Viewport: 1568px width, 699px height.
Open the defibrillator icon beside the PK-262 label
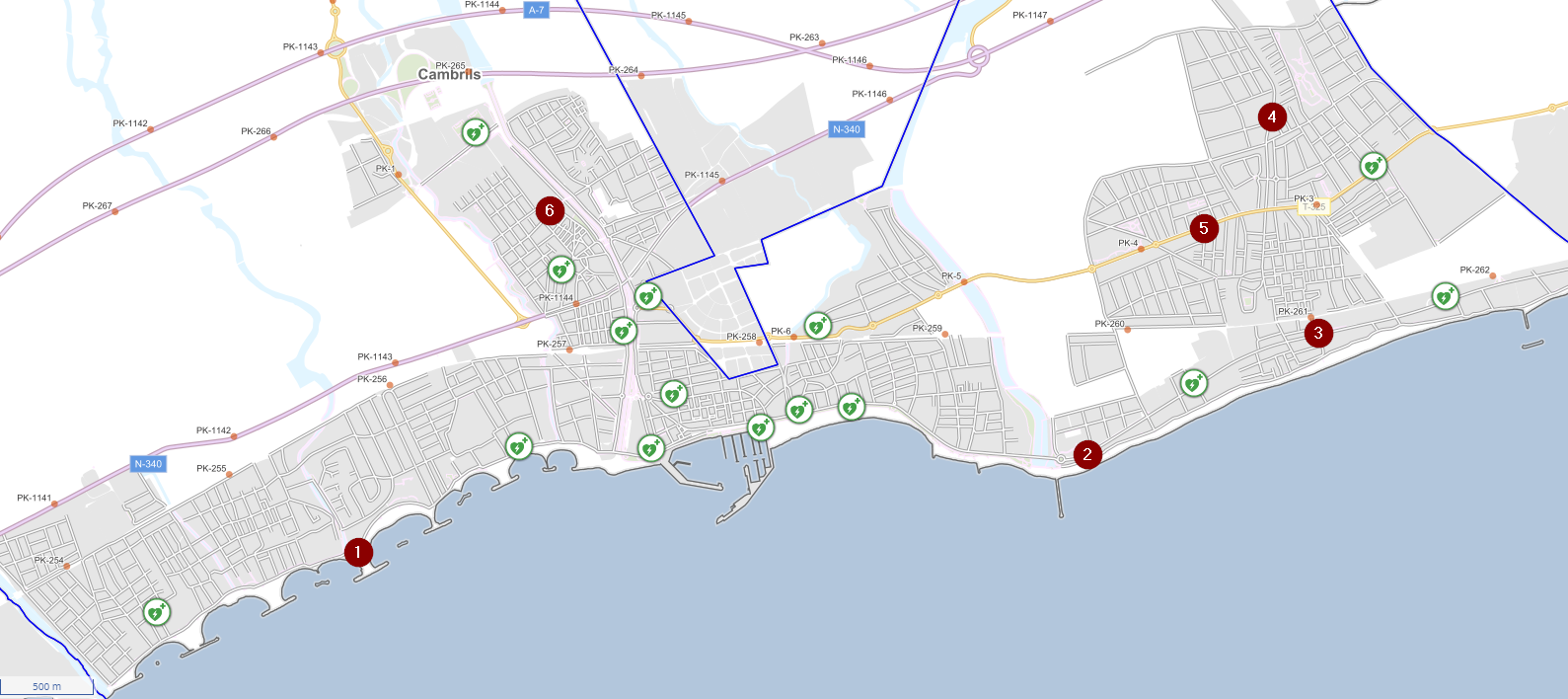pyautogui.click(x=1446, y=295)
